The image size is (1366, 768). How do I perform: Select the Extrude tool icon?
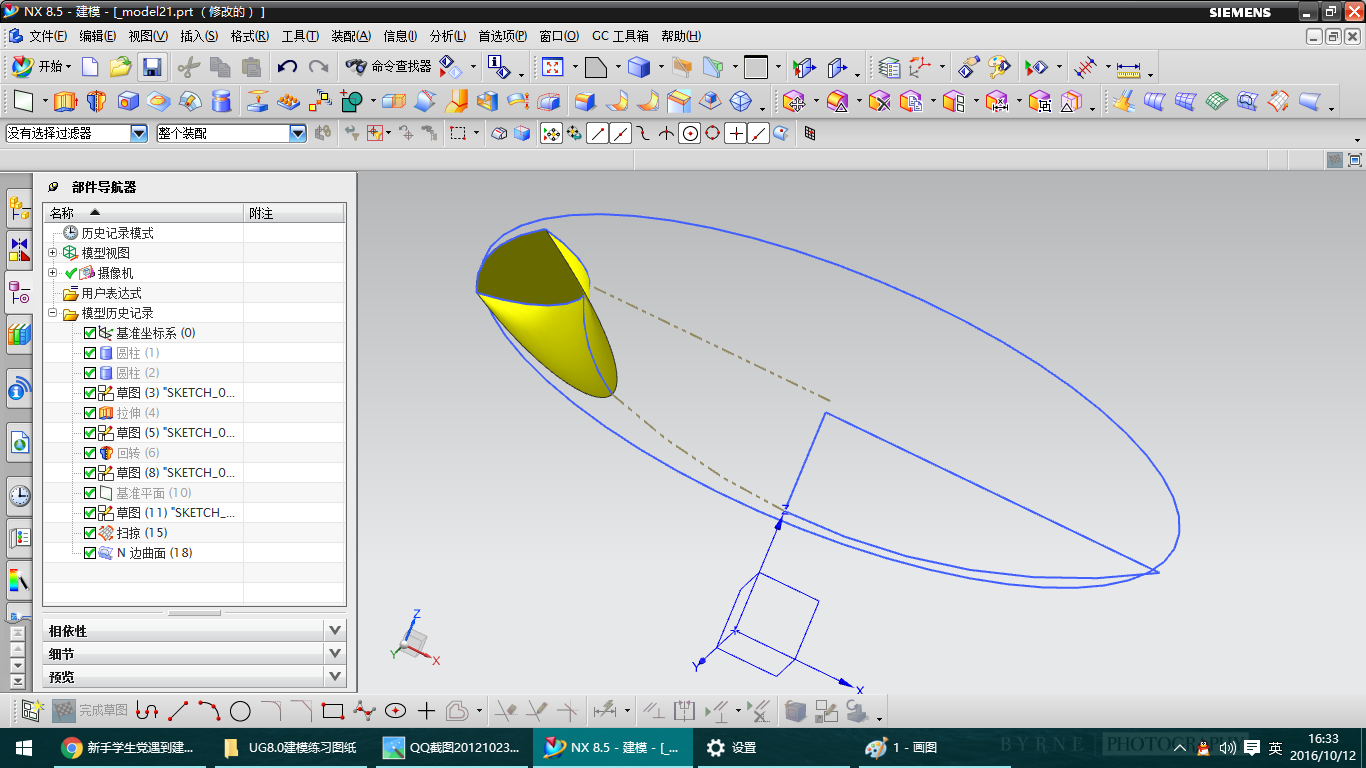click(x=65, y=101)
